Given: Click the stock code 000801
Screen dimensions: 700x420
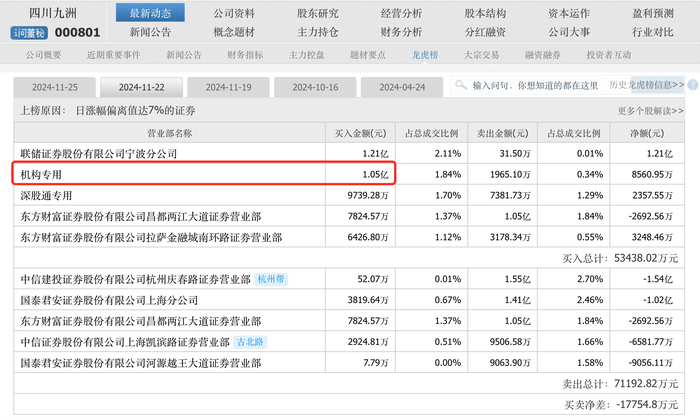Looking at the screenshot, I should coord(77,33).
